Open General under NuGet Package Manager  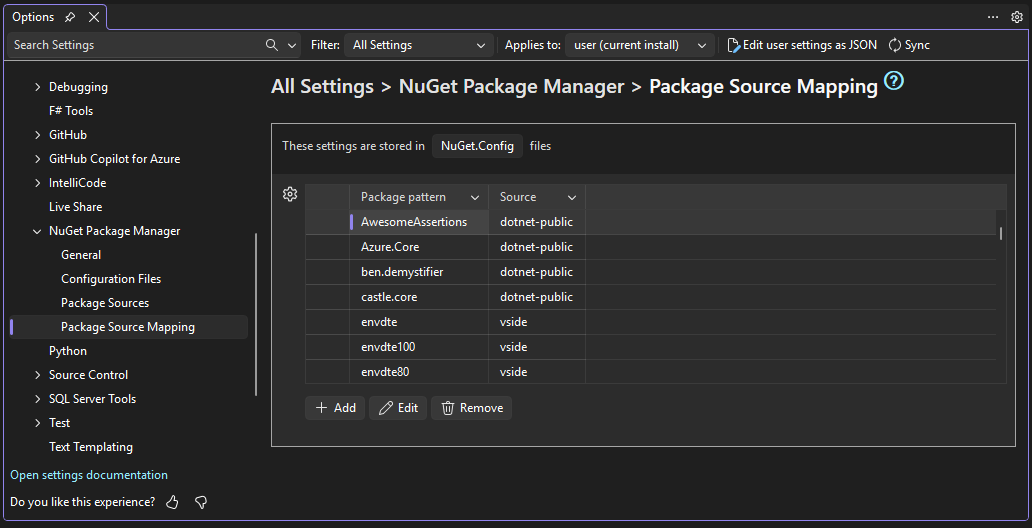coord(81,255)
